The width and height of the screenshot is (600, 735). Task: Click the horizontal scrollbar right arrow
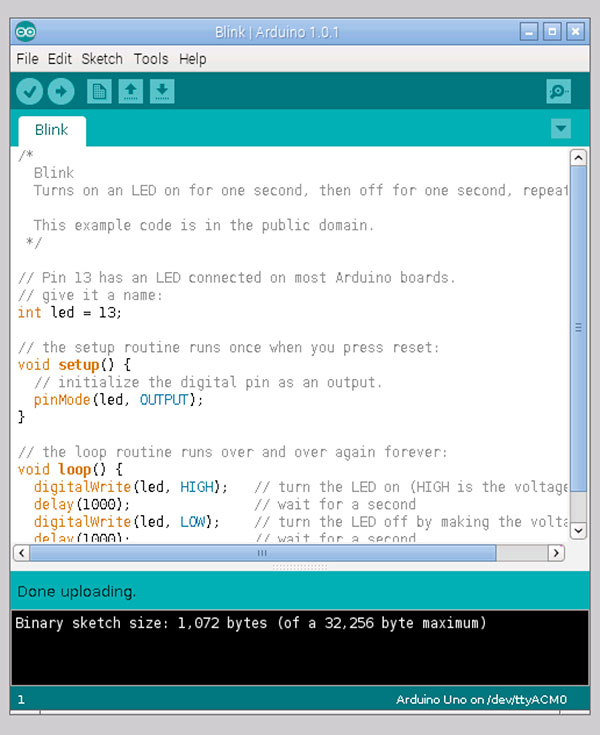(556, 553)
